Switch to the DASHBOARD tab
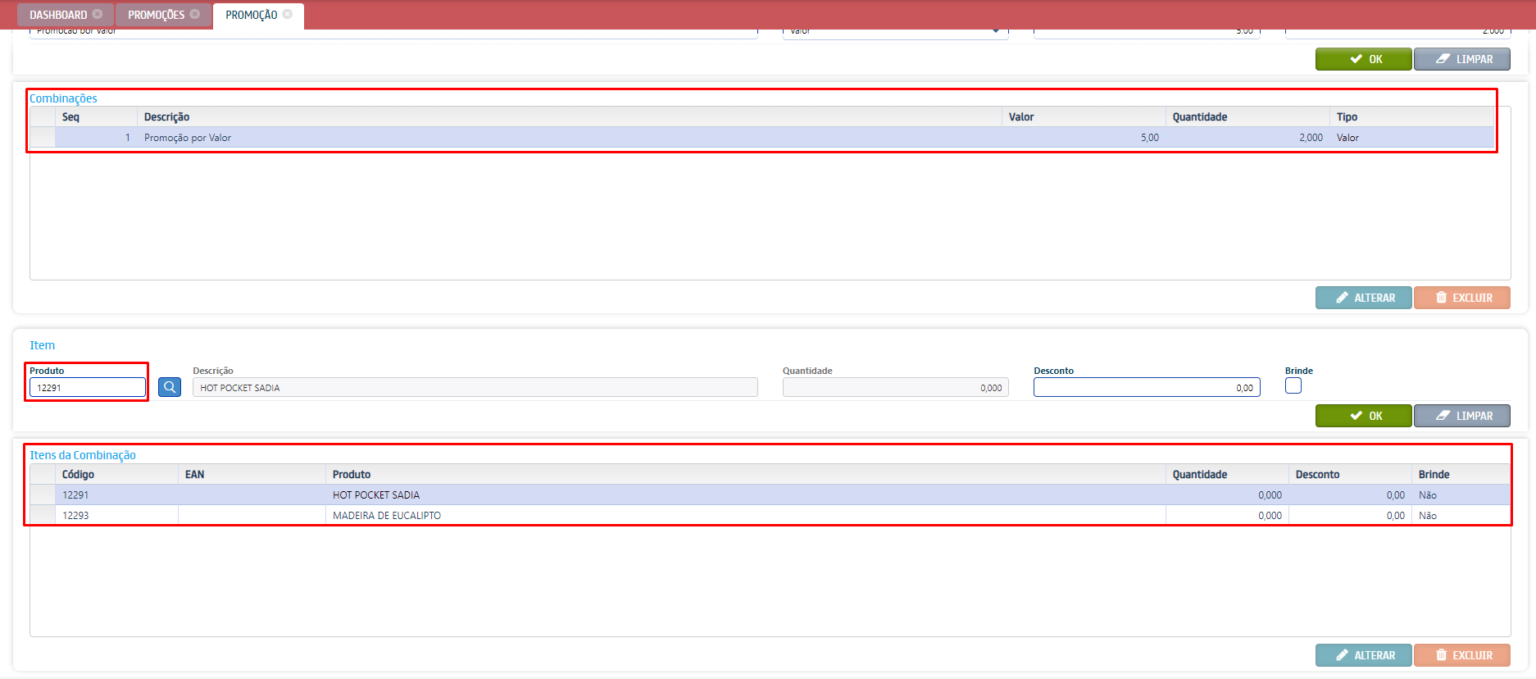This screenshot has height=679, width=1536. (58, 15)
